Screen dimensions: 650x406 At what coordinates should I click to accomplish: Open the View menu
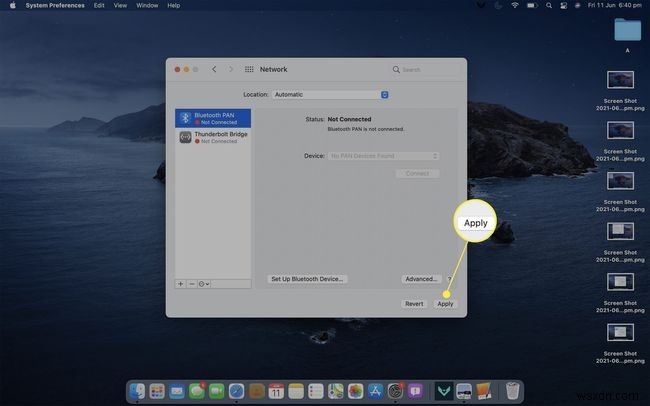click(x=120, y=5)
